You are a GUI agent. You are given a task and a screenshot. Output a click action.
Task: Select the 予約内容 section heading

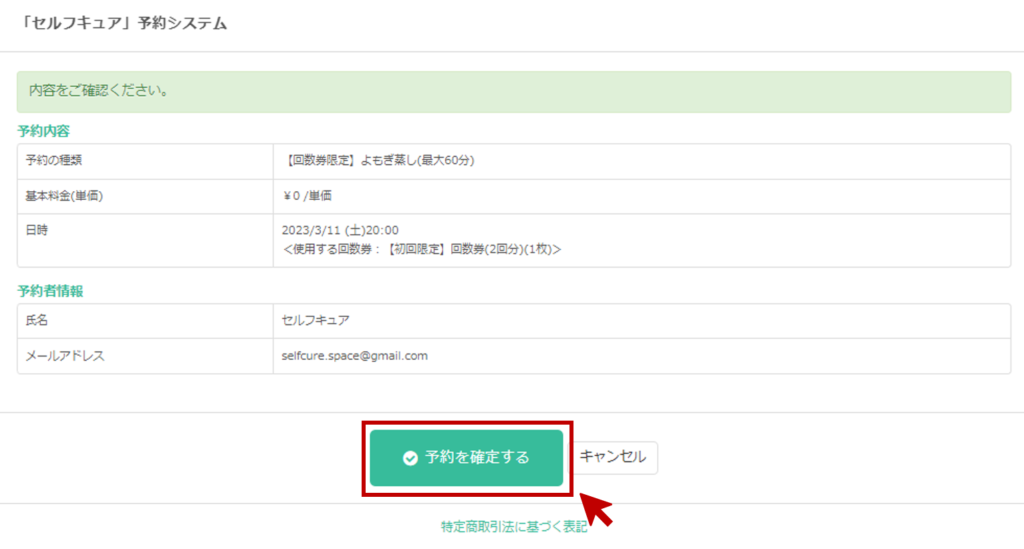pyautogui.click(x=43, y=131)
